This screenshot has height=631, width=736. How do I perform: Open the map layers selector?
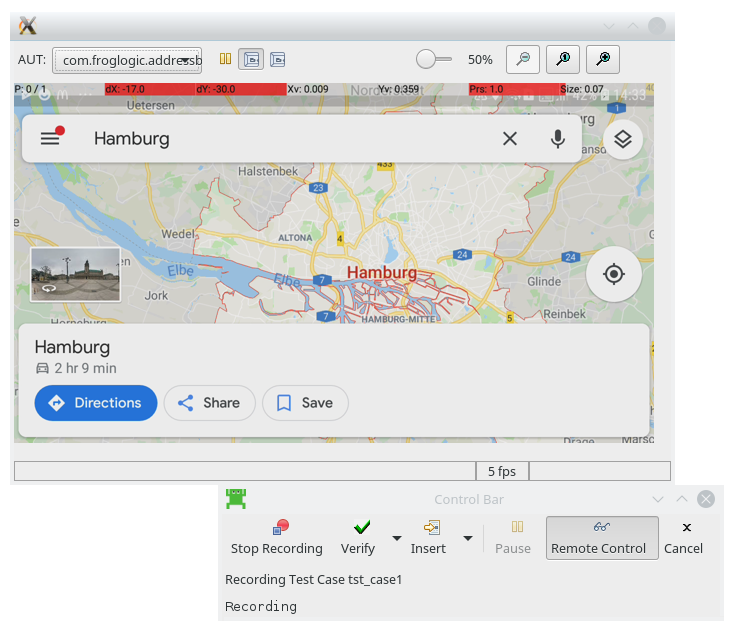tap(622, 139)
